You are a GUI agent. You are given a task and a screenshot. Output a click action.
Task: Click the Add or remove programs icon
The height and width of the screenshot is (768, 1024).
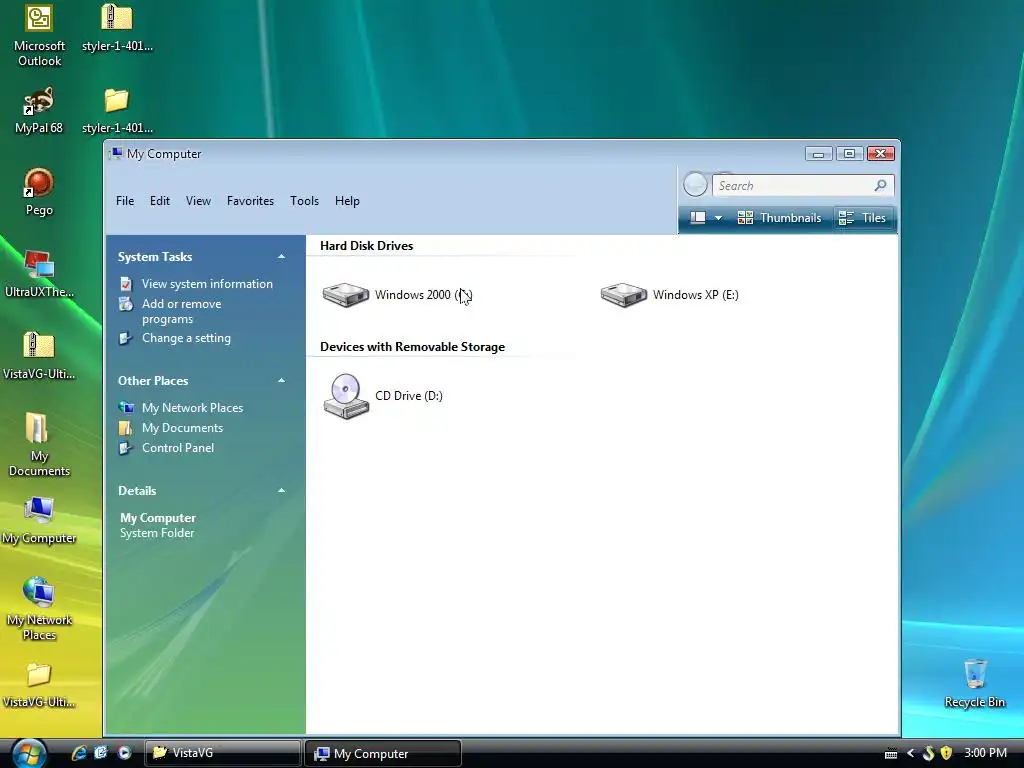126,304
